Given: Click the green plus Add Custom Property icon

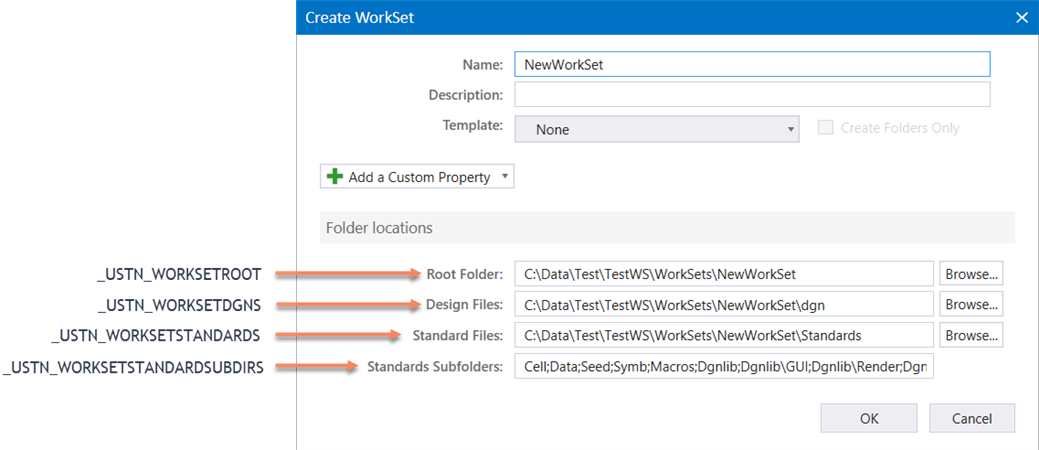Looking at the screenshot, I should coord(335,177).
